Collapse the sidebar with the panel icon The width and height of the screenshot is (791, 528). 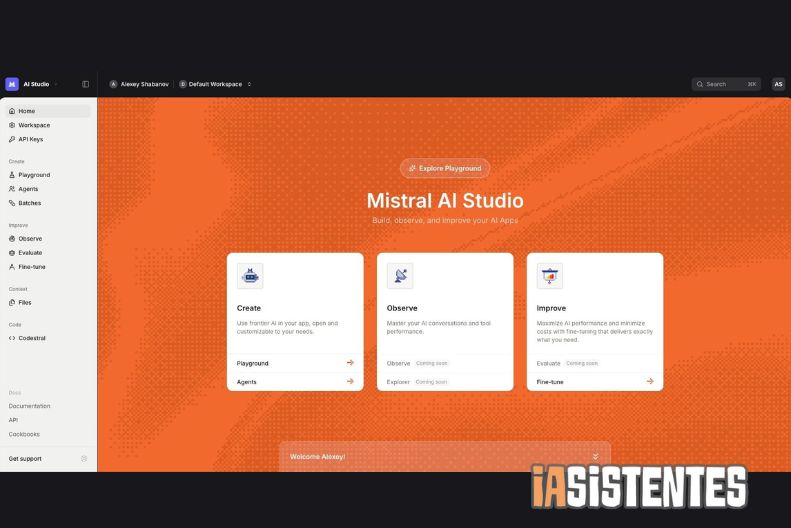point(85,84)
